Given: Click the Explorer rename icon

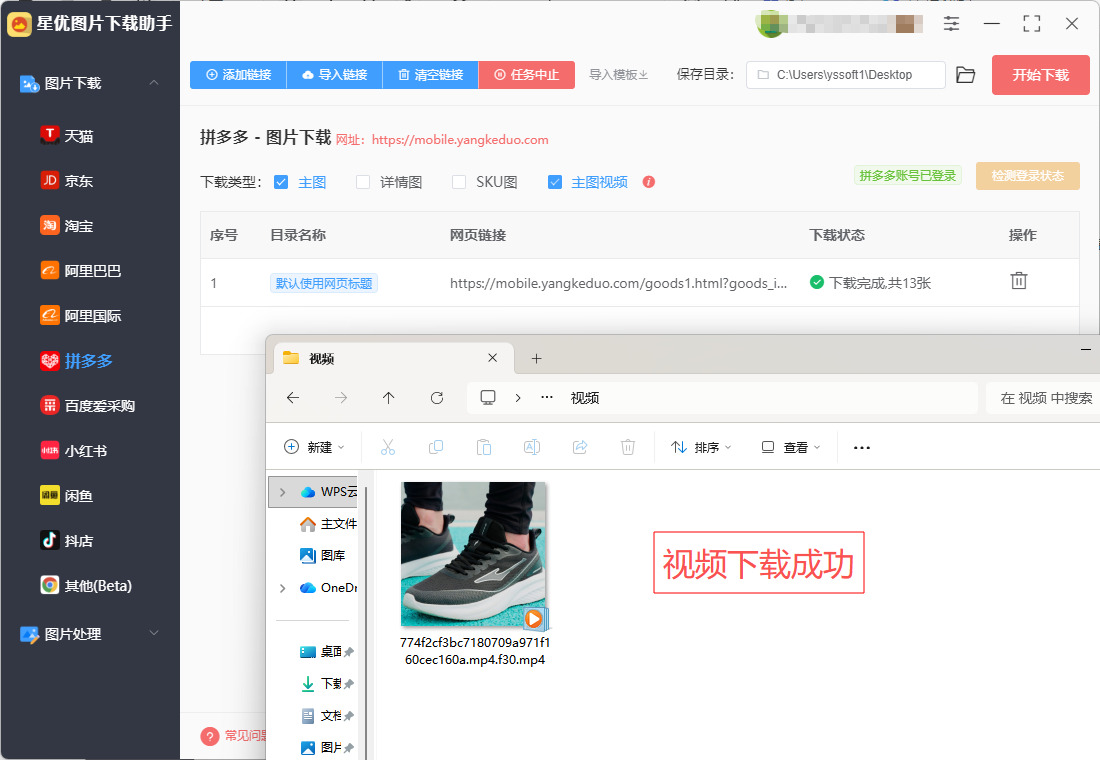Looking at the screenshot, I should coord(532,447).
